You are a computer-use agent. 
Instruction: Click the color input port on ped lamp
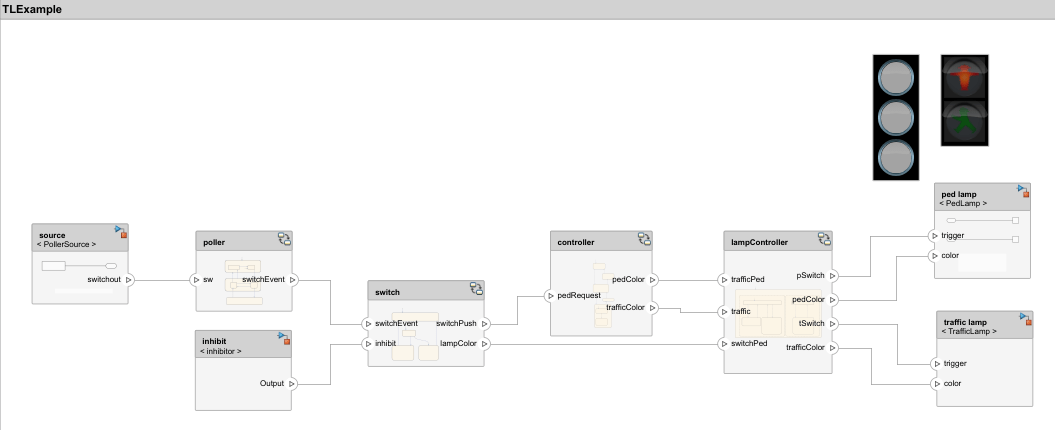935,256
